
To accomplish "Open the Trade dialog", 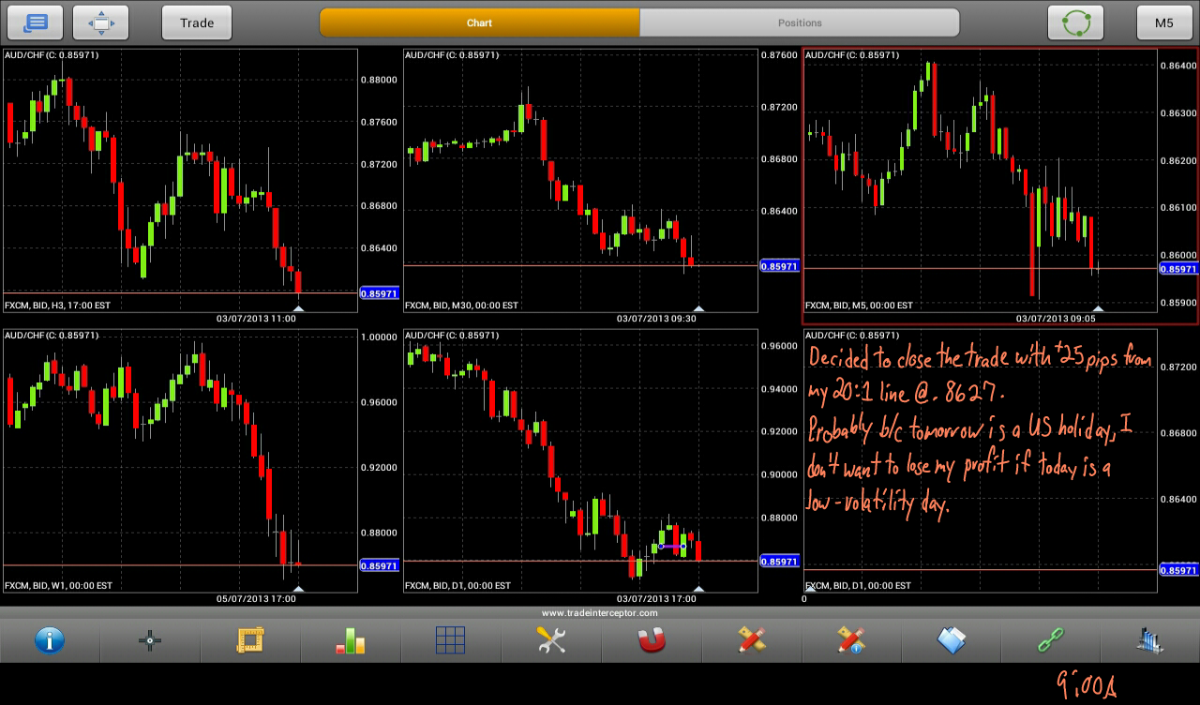I will click(197, 22).
